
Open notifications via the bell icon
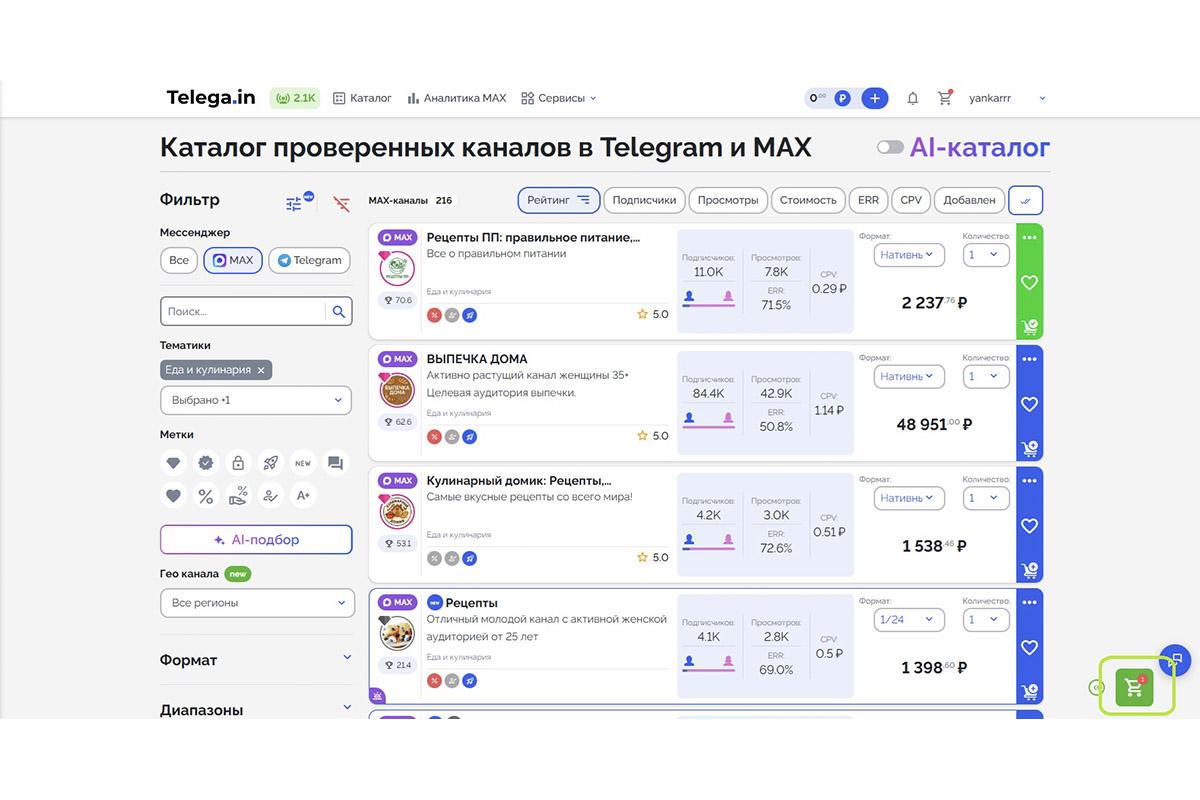912,97
